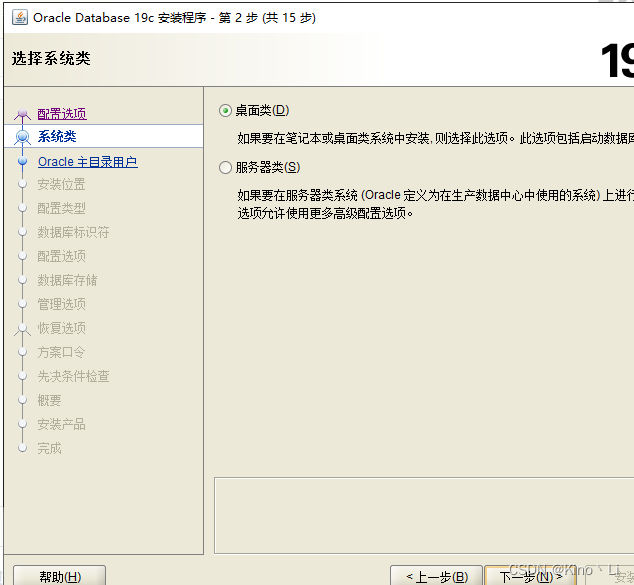Click the 上一步(B) back button
This screenshot has height=585, width=634.
click(437, 577)
